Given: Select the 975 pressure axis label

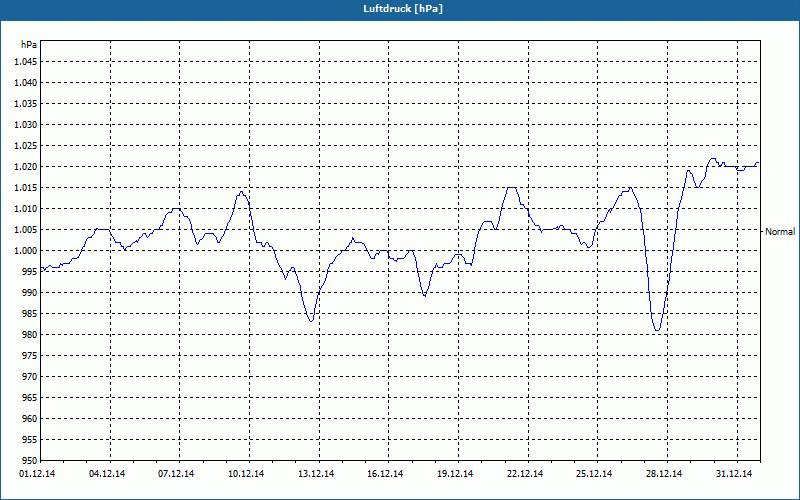Looking at the screenshot, I should tap(30, 356).
